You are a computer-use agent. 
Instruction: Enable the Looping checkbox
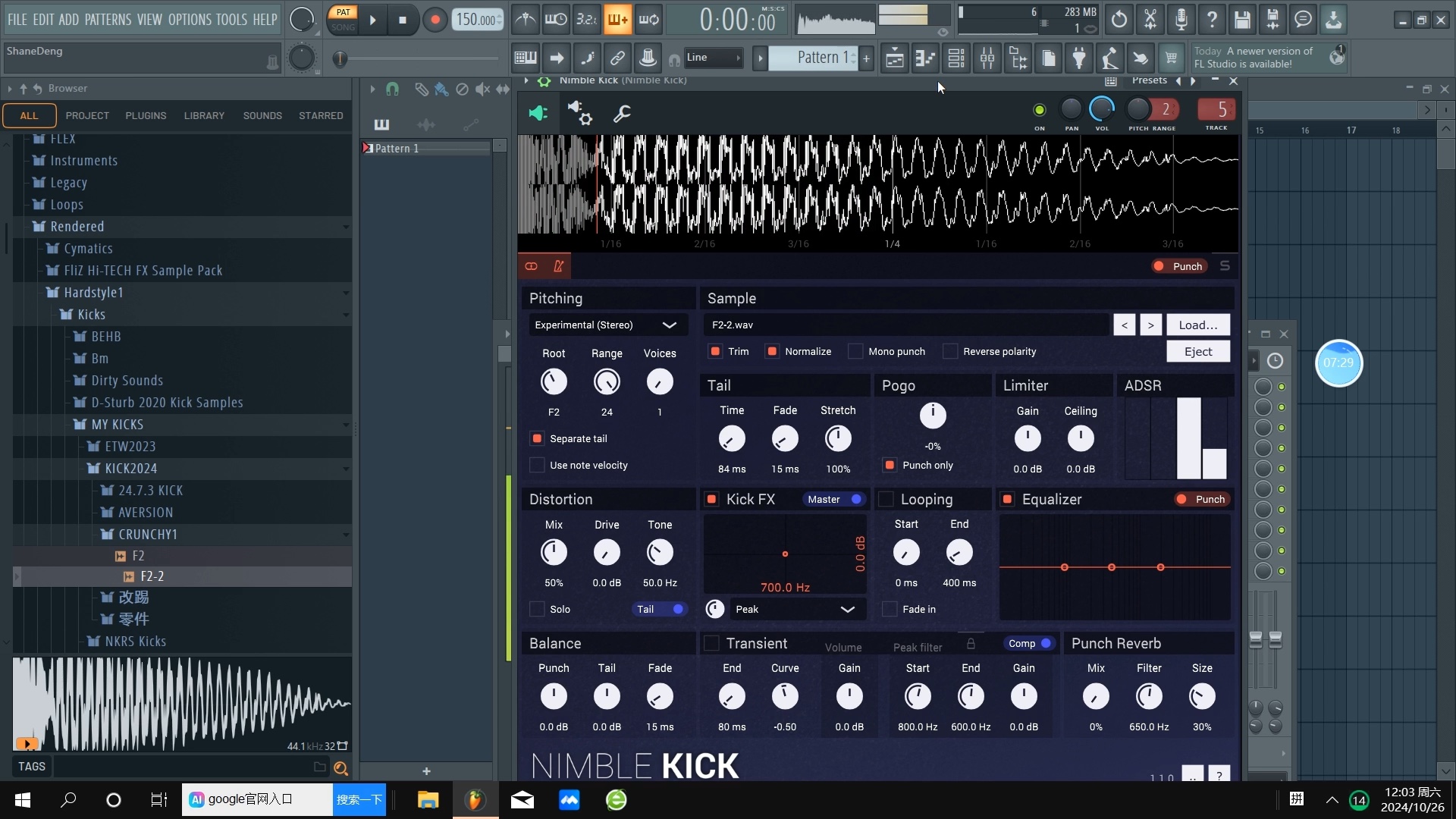tap(886, 499)
